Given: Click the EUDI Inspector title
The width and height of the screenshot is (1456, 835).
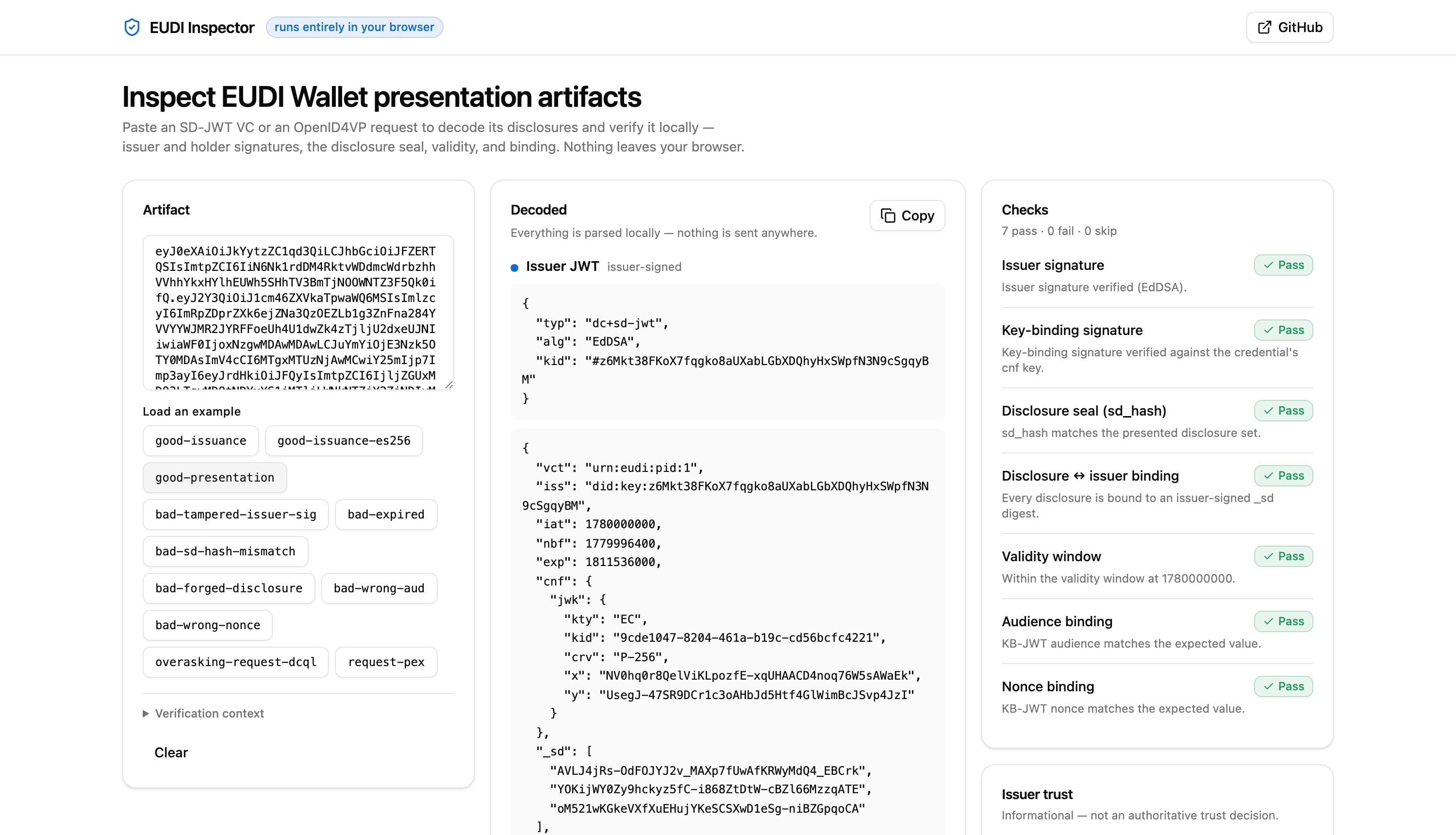Looking at the screenshot, I should tap(202, 28).
